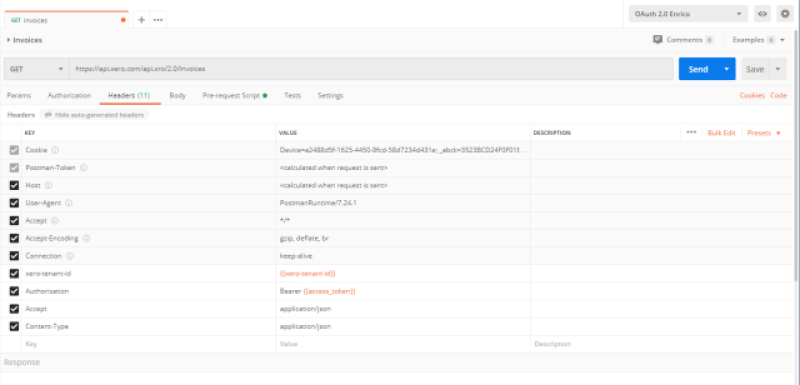Viewport: 800px width, 385px height.
Task: Click info icon next to Connection
Action: click(x=70, y=256)
